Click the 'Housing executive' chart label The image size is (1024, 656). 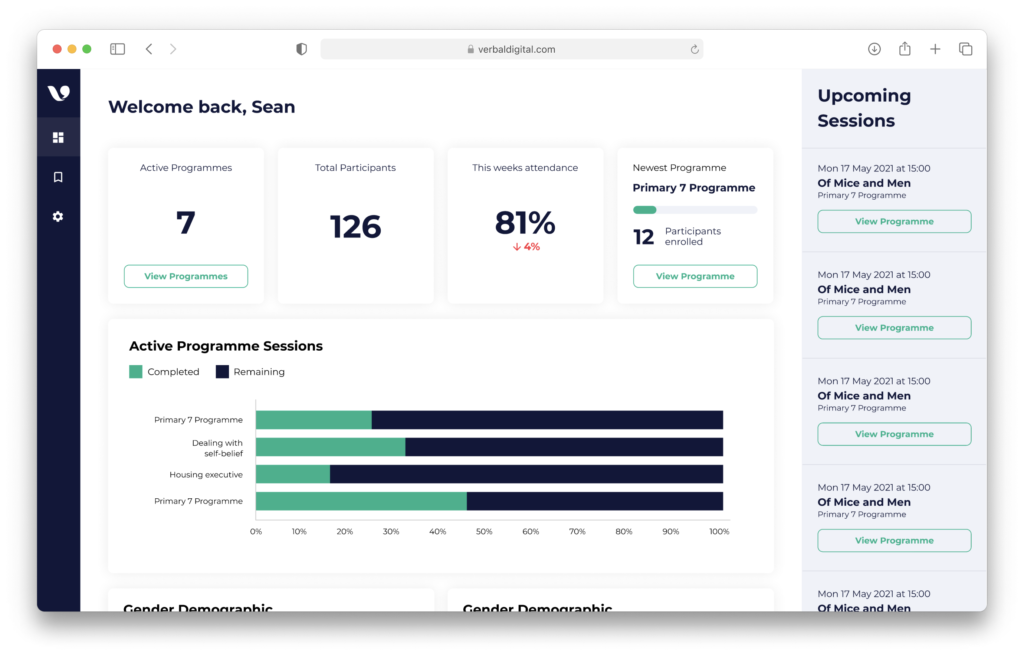[x=206, y=475]
